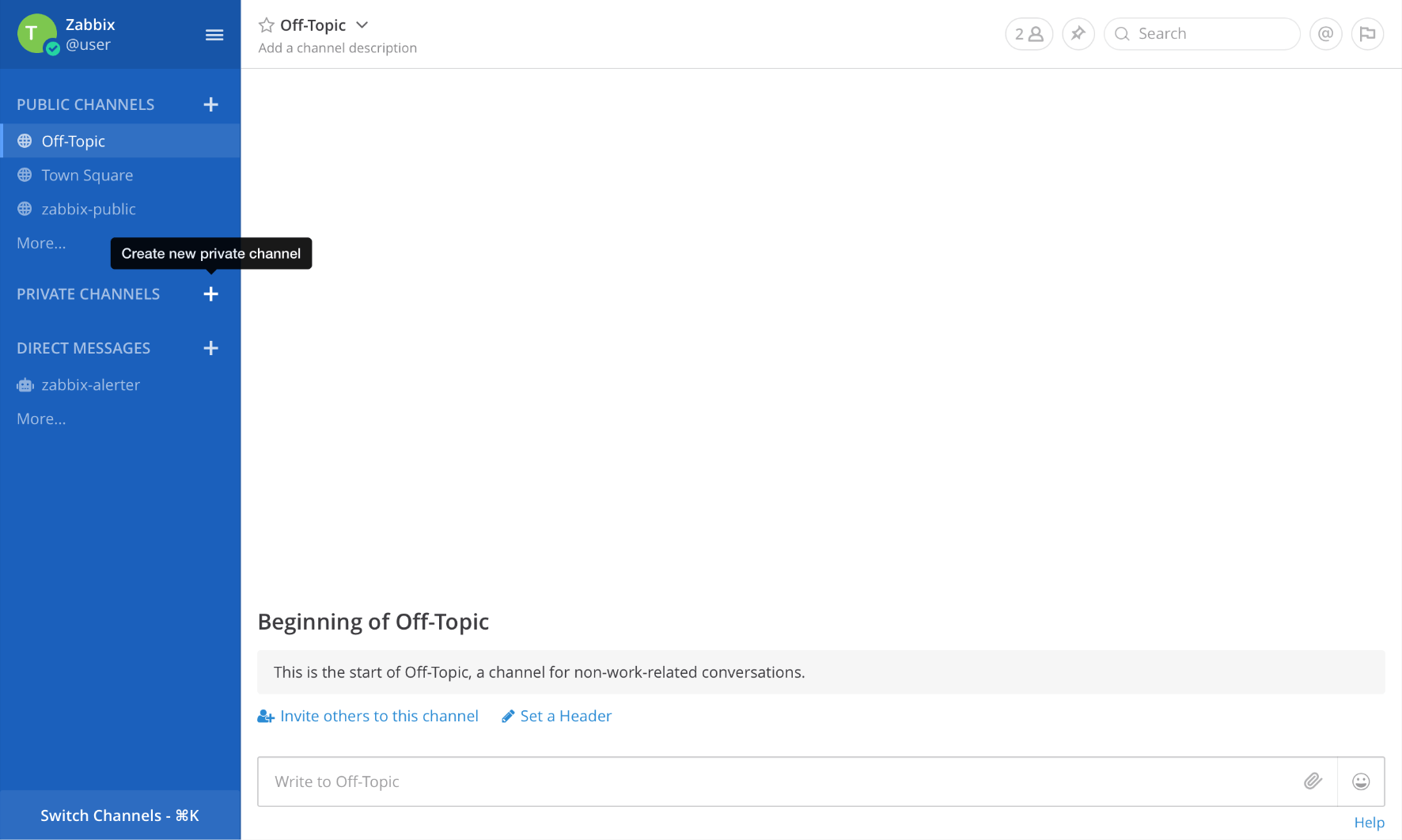Open the zabbix-public channel

(89, 210)
